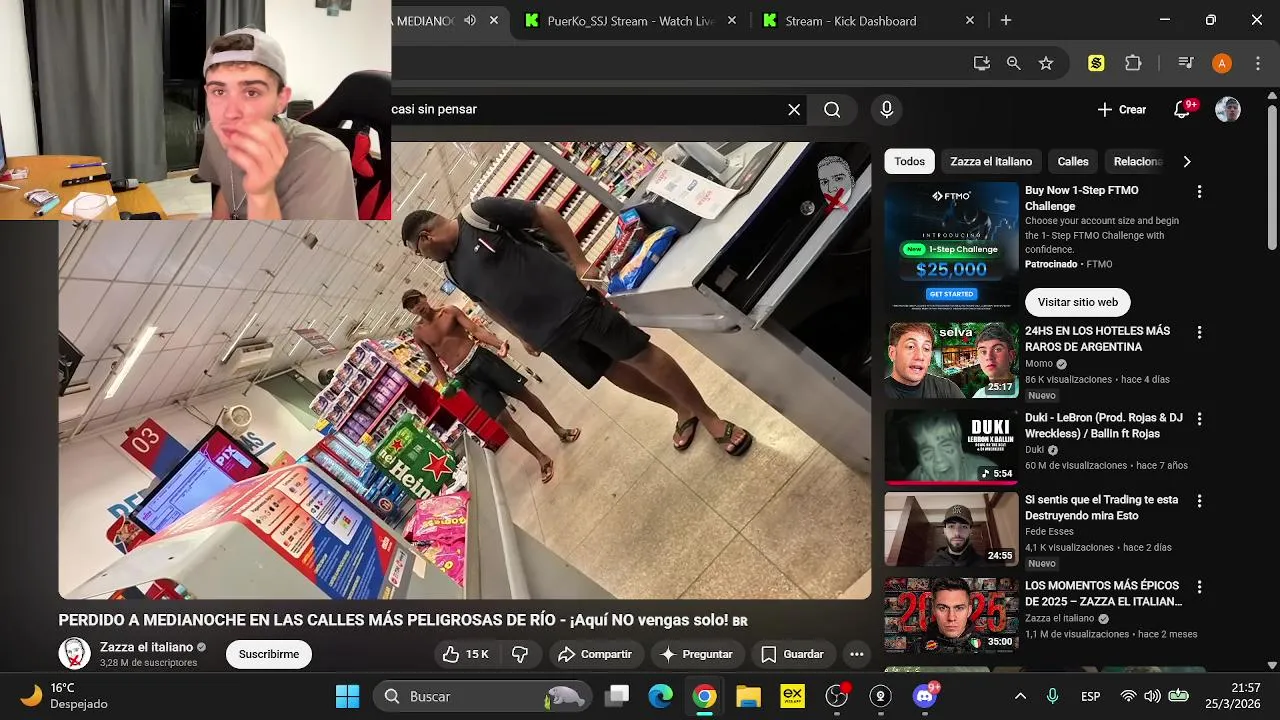
Task: Like the video with 15 K thumbs up
Action: (x=466, y=654)
